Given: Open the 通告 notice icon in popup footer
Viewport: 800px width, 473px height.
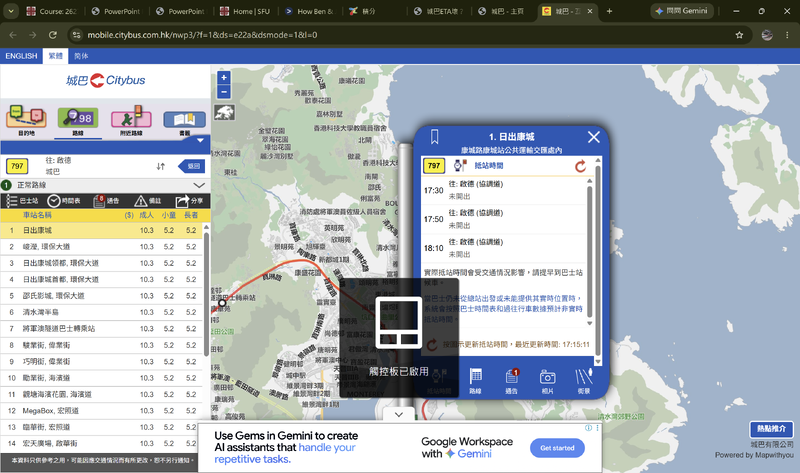Looking at the screenshot, I should (x=512, y=381).
